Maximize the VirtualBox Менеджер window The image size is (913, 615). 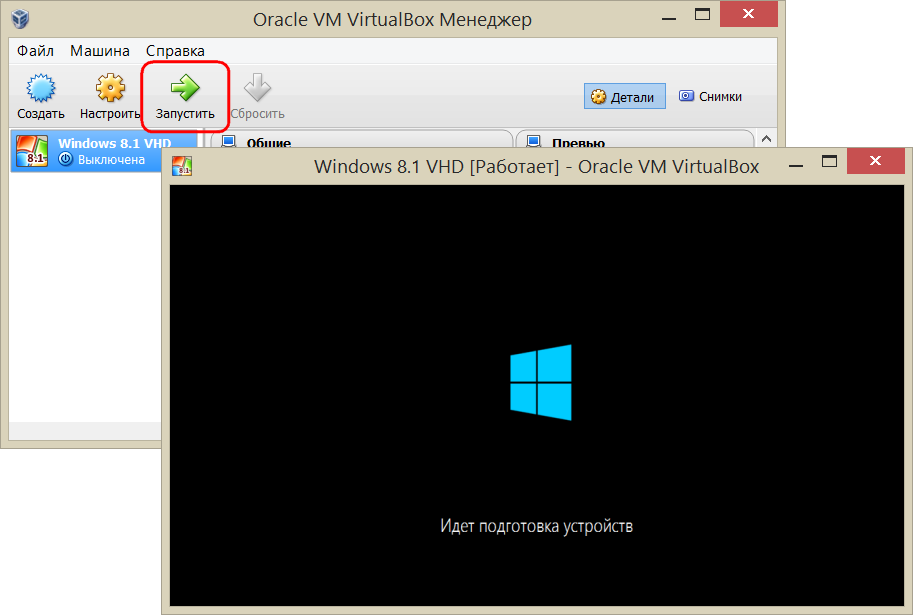click(702, 15)
